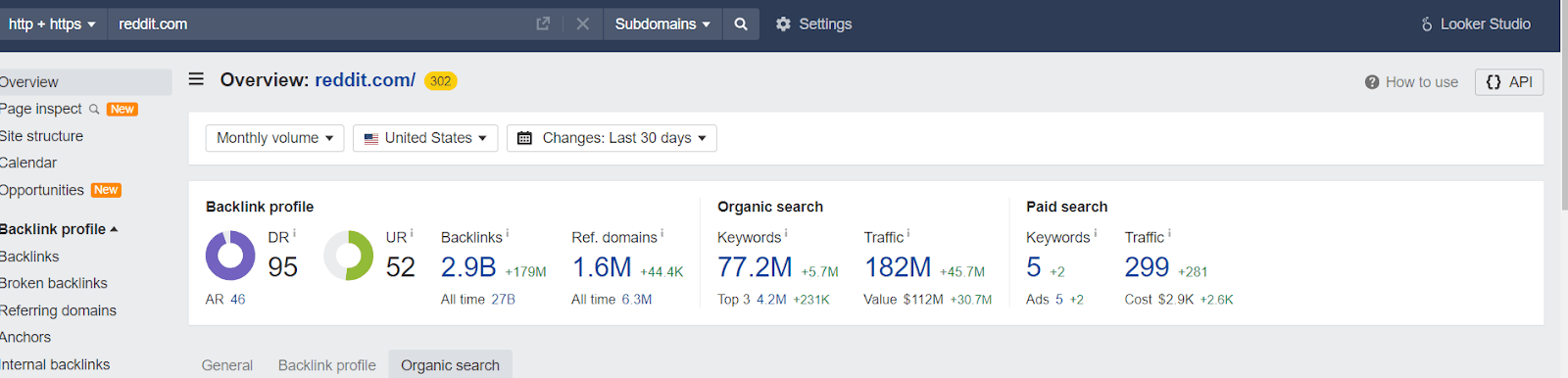Open the API button
The height and width of the screenshot is (378, 1568).
[x=1509, y=82]
